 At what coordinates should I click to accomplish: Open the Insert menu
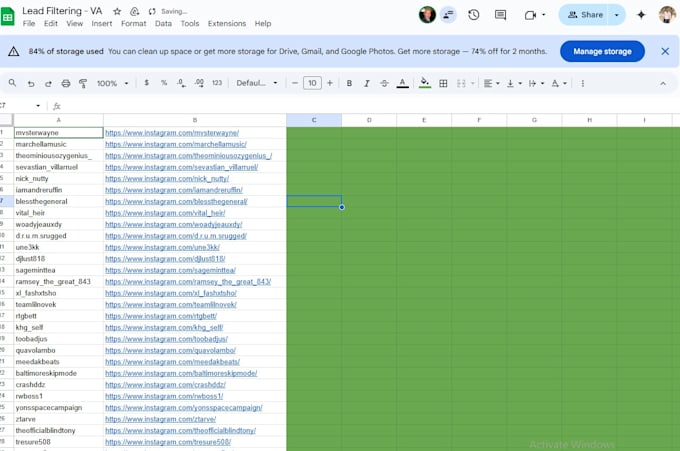click(101, 23)
